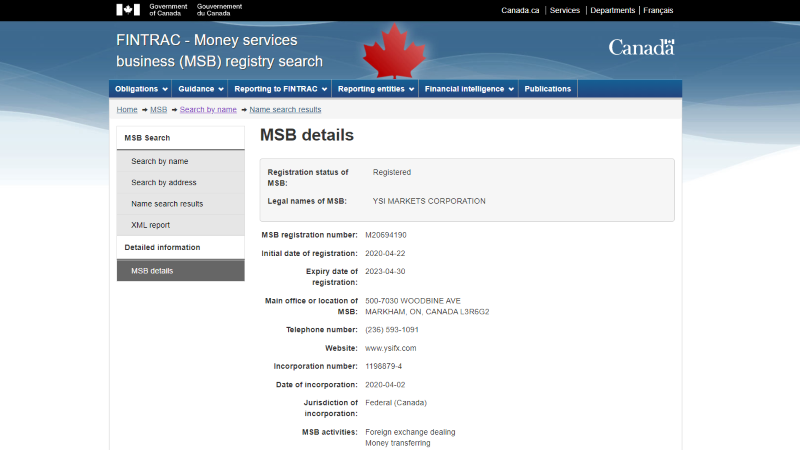Switch language to Français
Image resolution: width=800 pixels, height=450 pixels.
[x=658, y=10]
